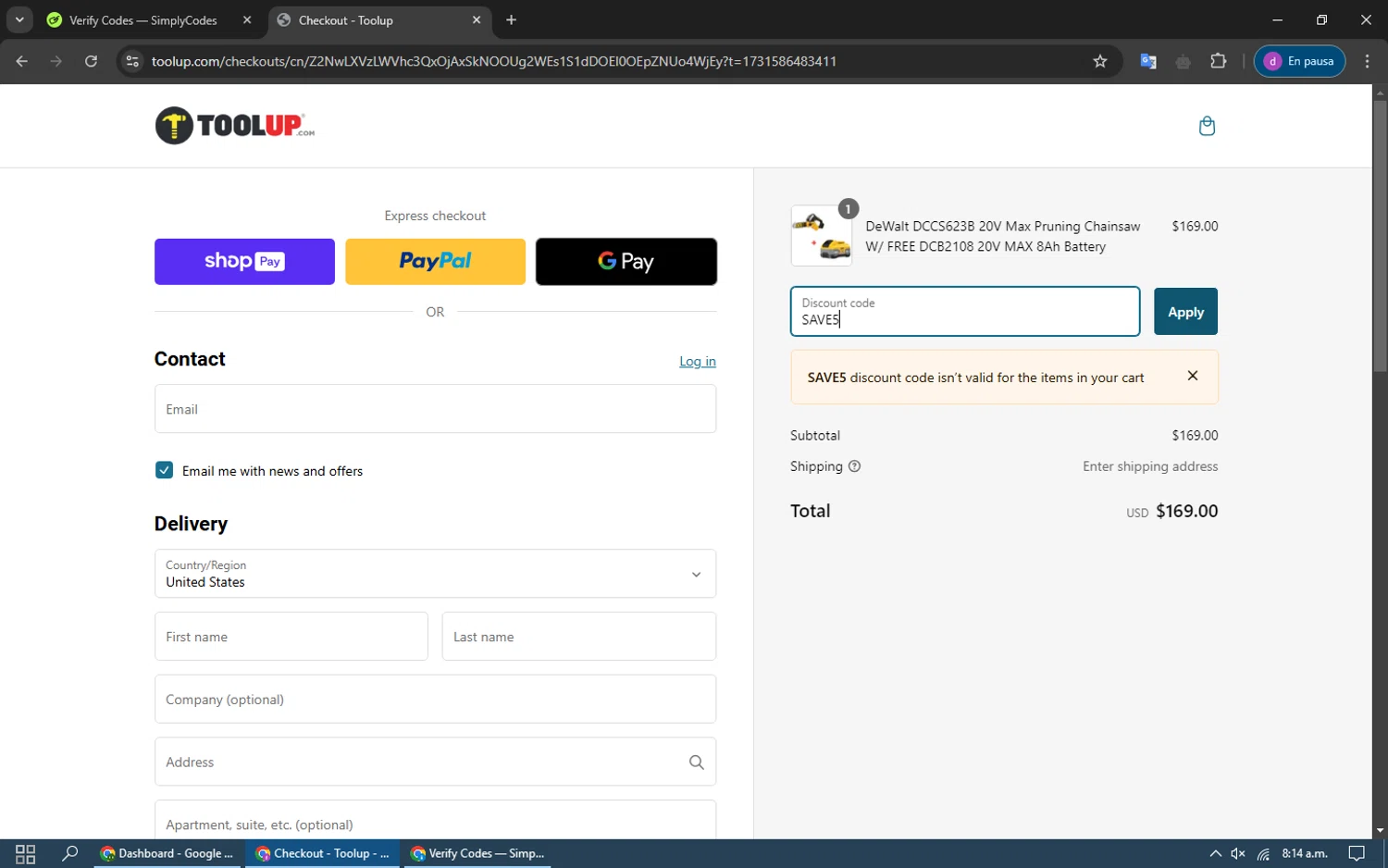Click the Address field
1388x868 pixels.
pos(435,763)
